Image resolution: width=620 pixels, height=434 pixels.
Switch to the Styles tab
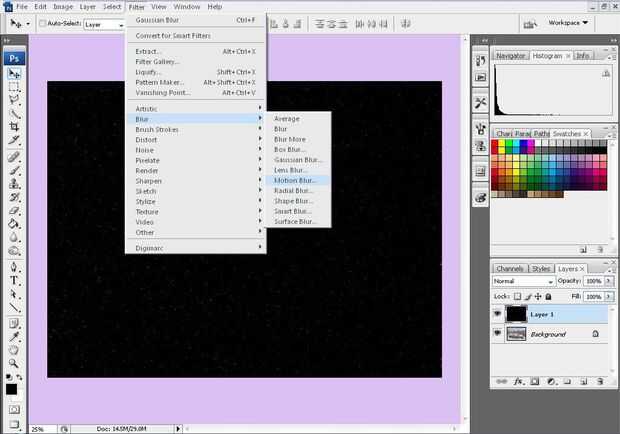pos(541,269)
